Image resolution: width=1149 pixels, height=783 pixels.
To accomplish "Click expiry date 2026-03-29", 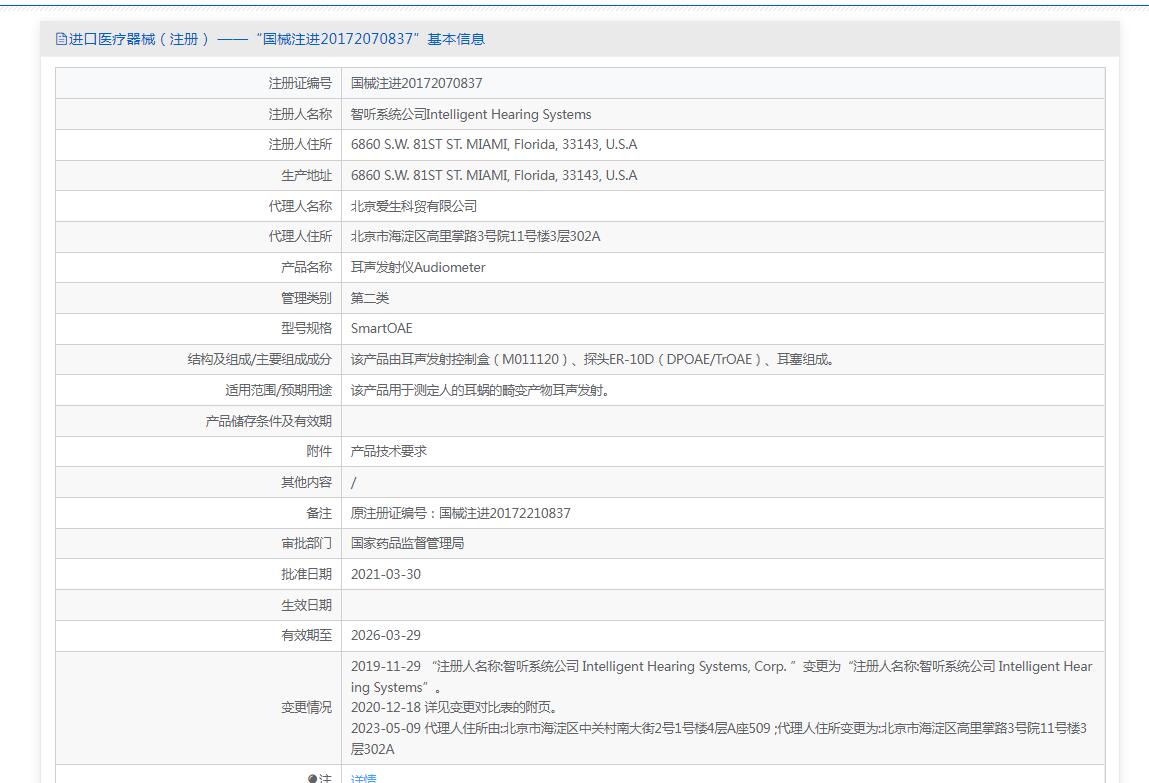I will (x=386, y=635).
